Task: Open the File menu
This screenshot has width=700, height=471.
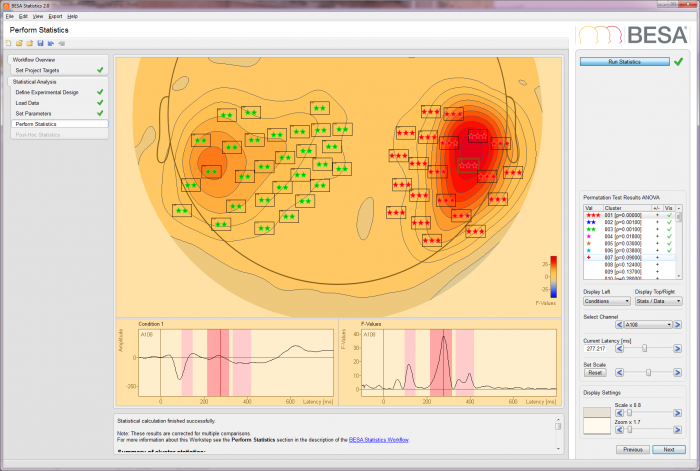Action: click(9, 16)
